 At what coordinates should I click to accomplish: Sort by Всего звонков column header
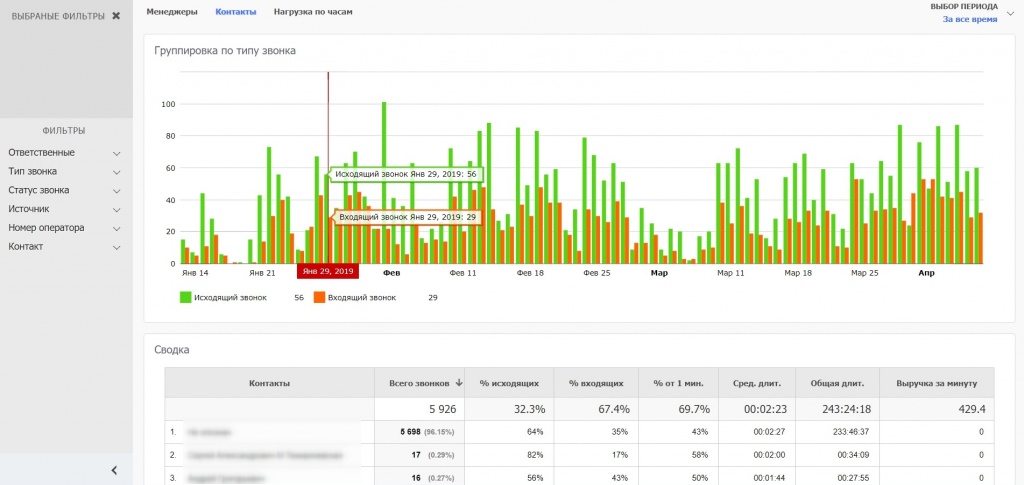point(419,383)
